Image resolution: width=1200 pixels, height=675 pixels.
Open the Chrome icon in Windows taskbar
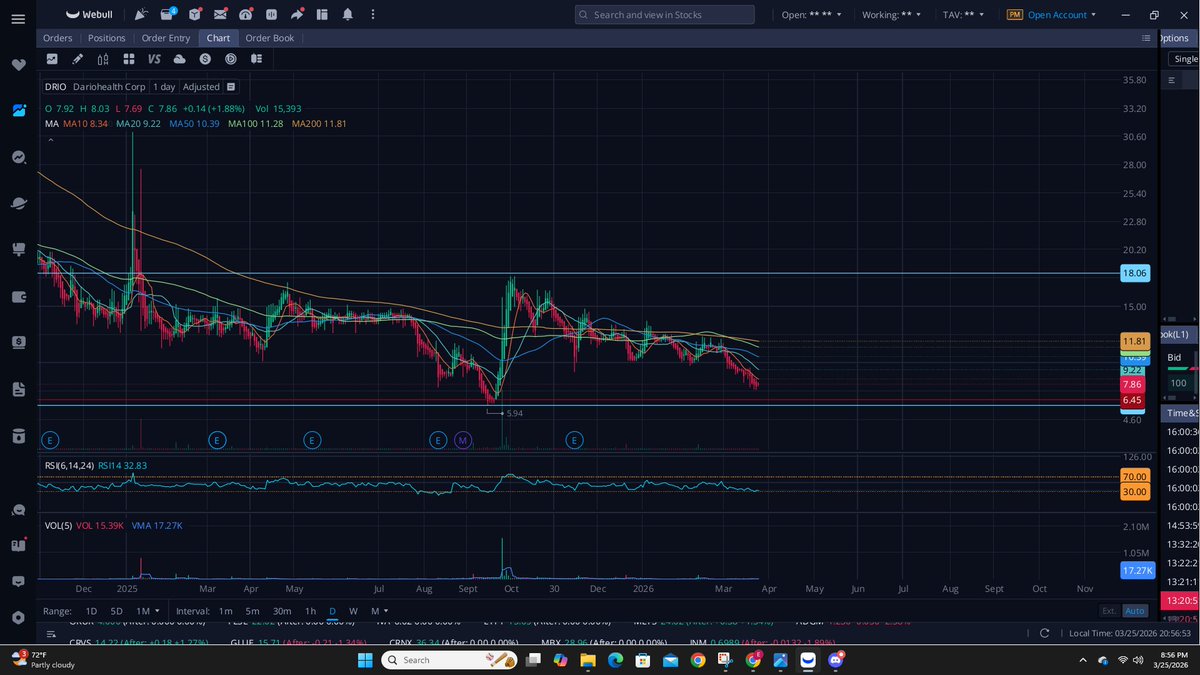[698, 660]
